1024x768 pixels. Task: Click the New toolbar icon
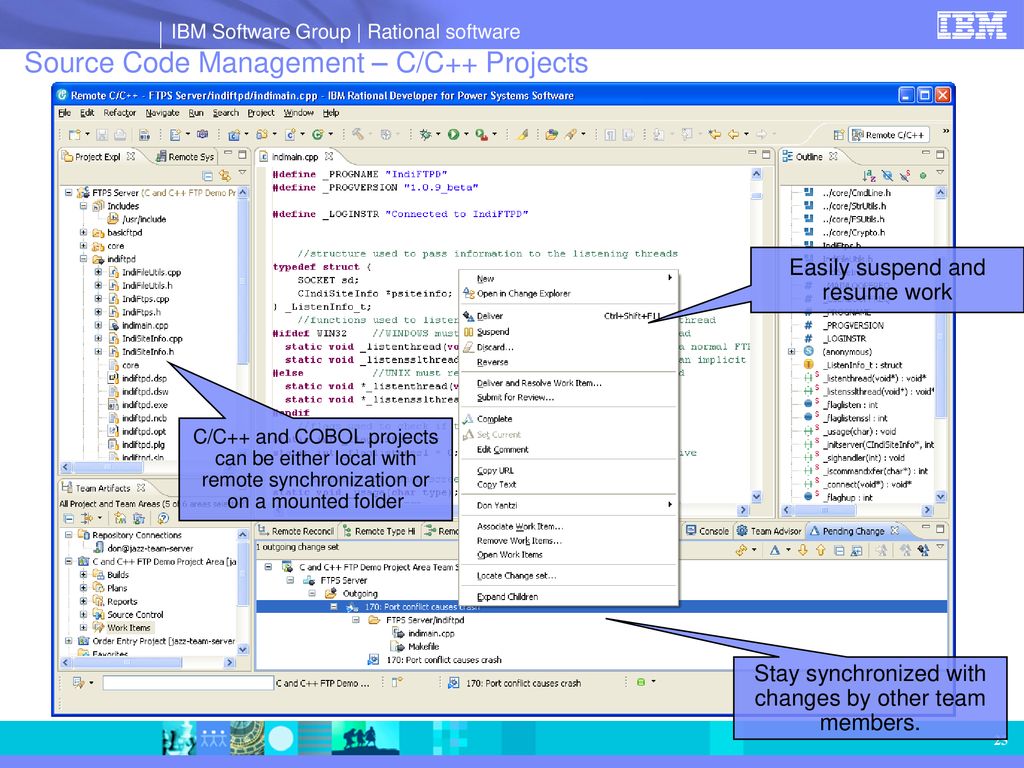pos(74,135)
